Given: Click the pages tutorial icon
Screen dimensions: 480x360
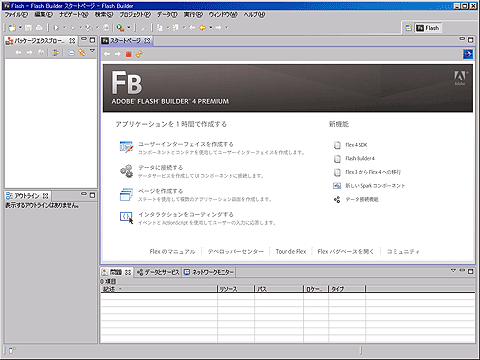Looking at the screenshot, I should pyautogui.click(x=126, y=194).
